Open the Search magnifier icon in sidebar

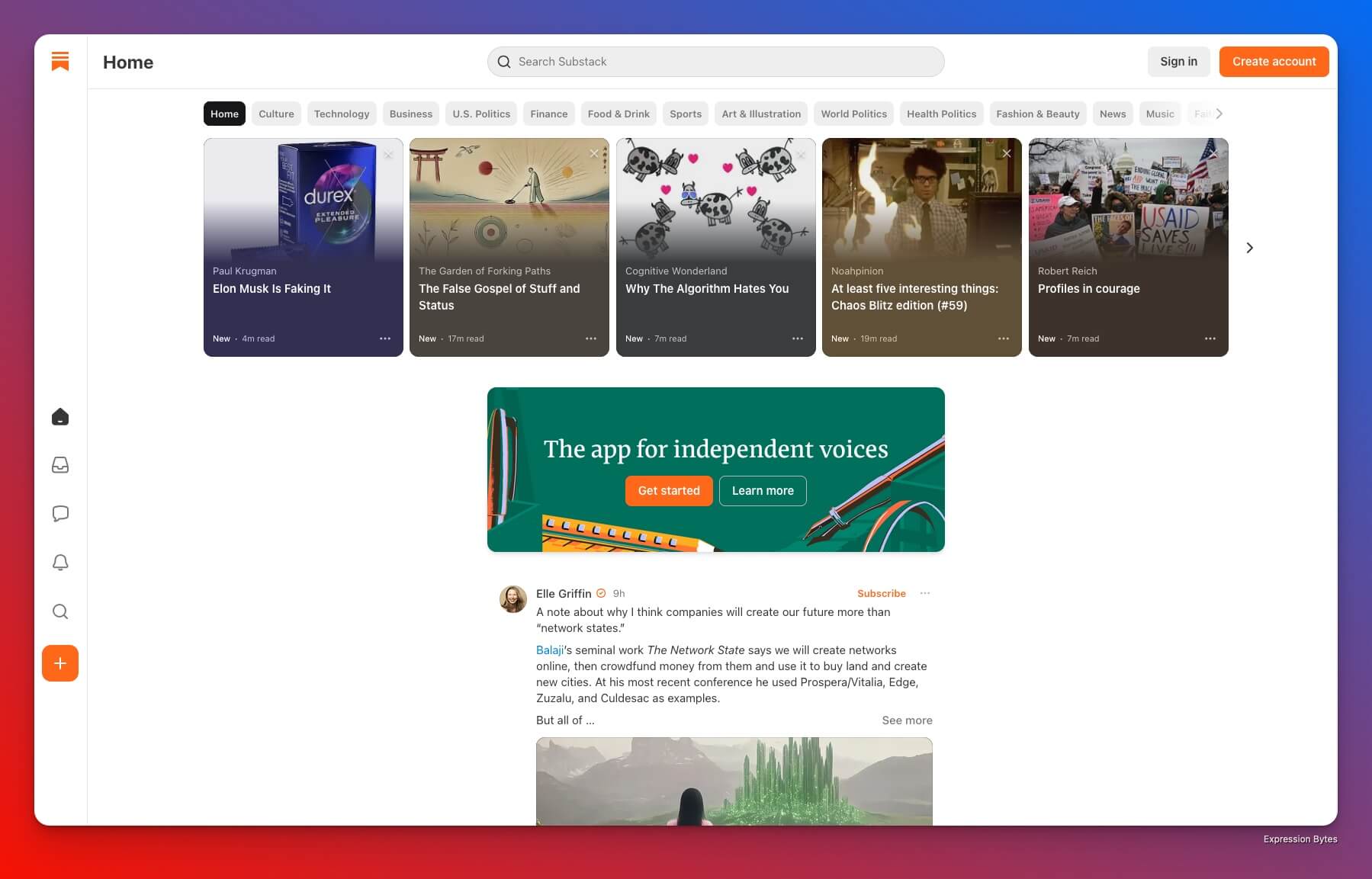pos(60,611)
